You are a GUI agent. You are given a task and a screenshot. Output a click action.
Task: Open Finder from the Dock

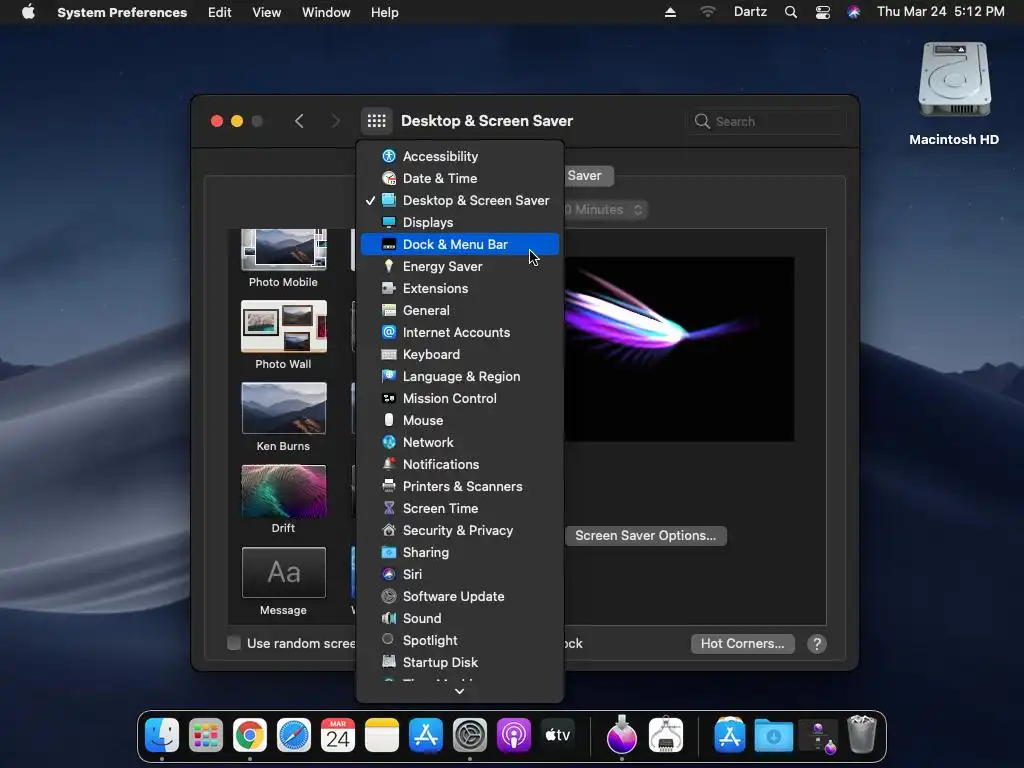point(162,735)
